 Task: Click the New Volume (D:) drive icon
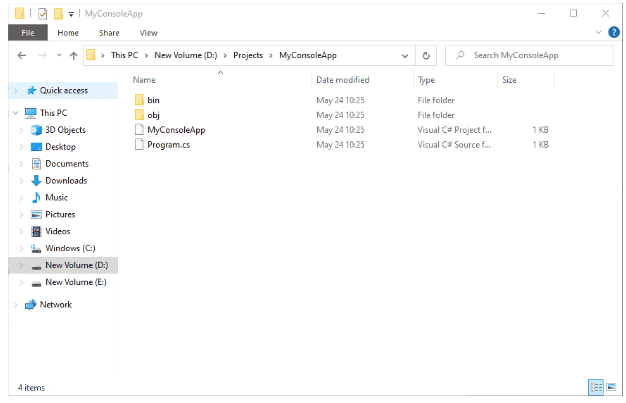(36, 267)
